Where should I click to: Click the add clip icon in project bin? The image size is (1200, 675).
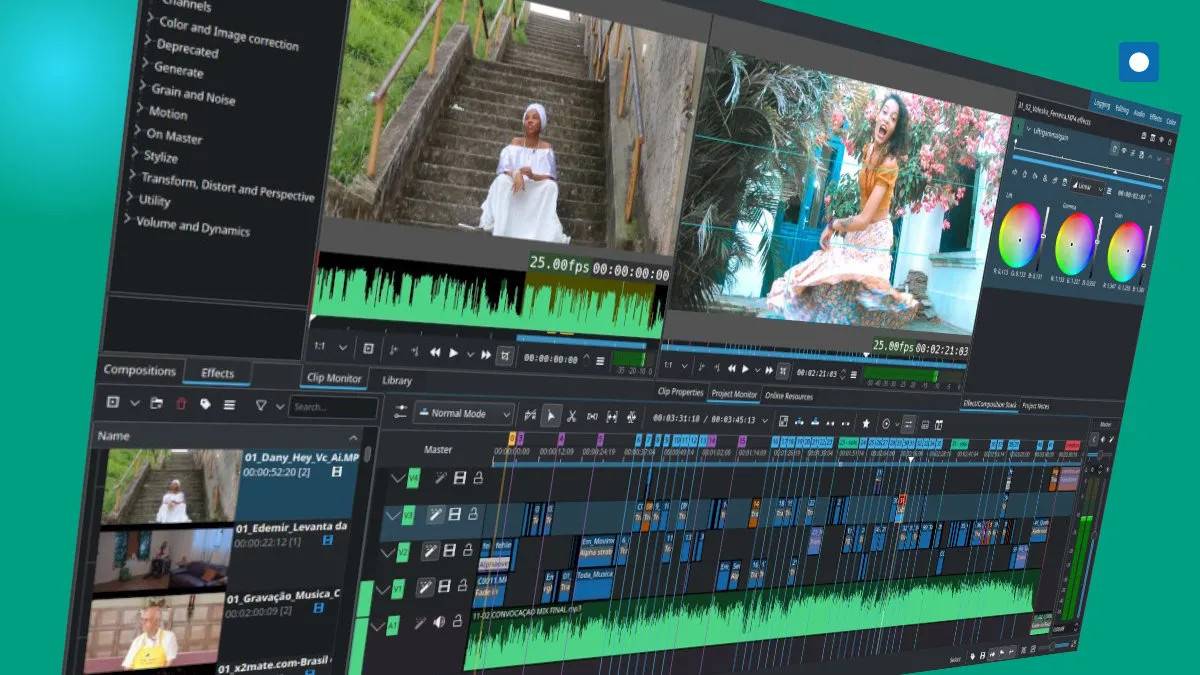pos(113,402)
